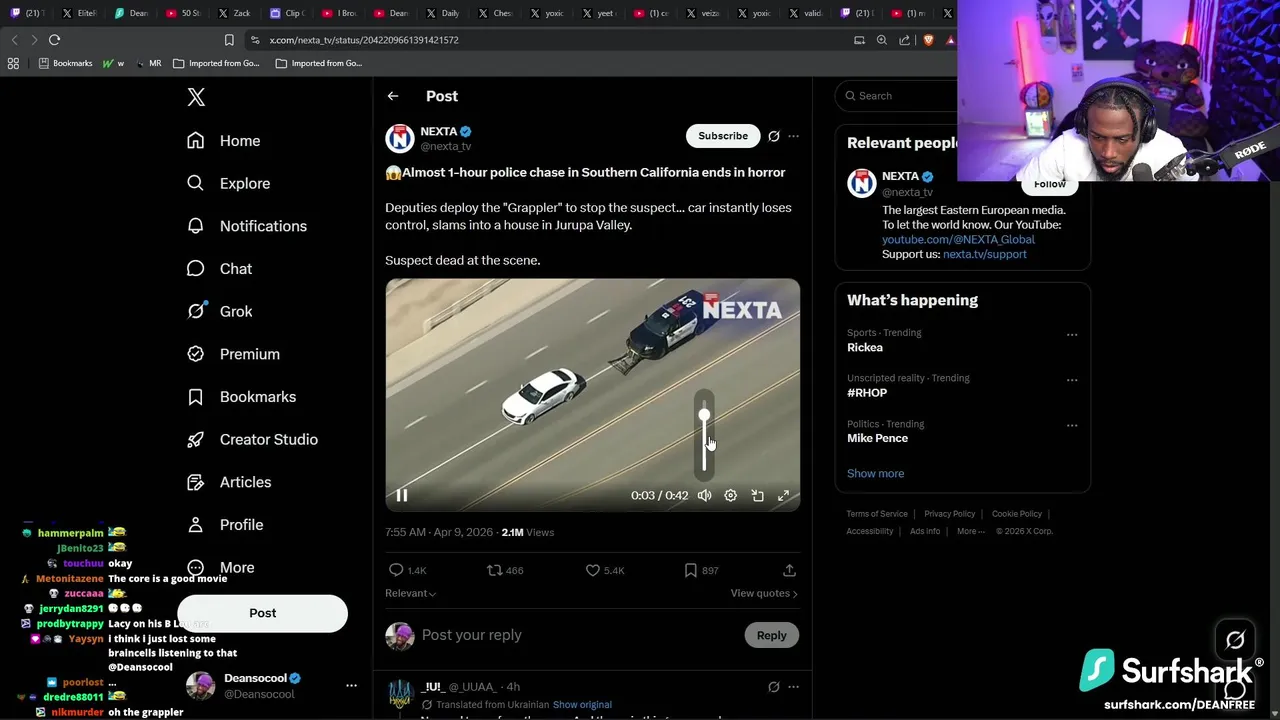The height and width of the screenshot is (720, 1280).
Task: Follow NEXTA in Relevant people
Action: coord(1050,184)
